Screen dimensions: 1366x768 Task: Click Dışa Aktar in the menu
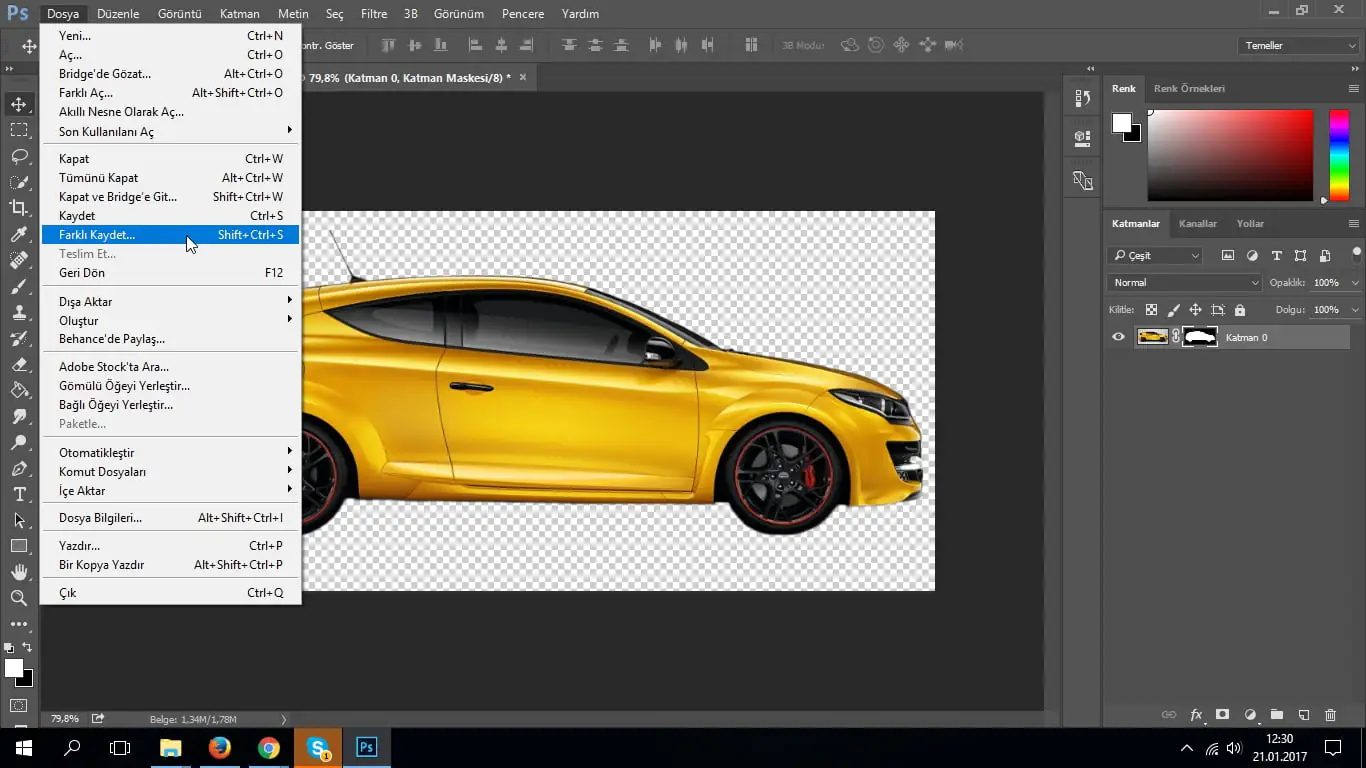point(85,302)
